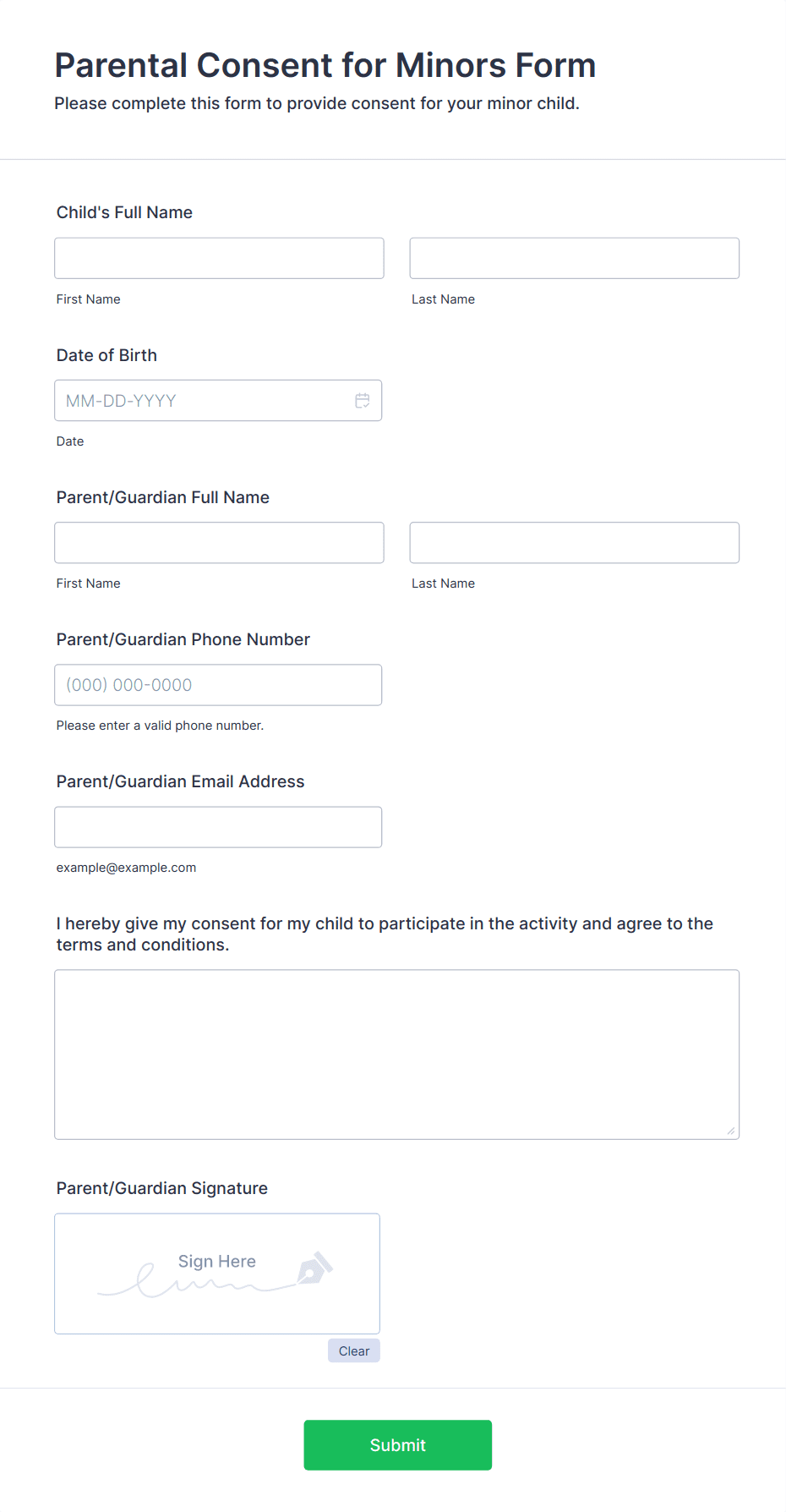Focus the phone number input field

click(x=218, y=685)
